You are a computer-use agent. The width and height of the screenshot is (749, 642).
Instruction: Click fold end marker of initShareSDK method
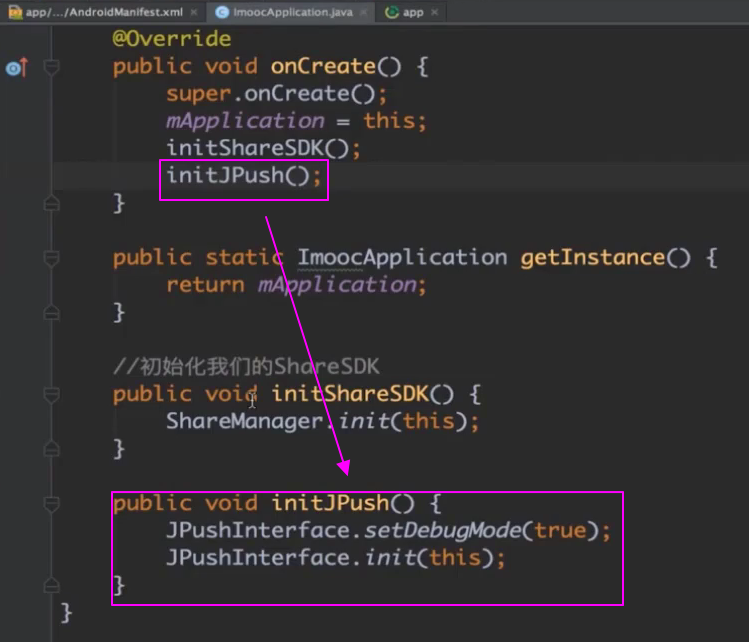click(x=52, y=449)
